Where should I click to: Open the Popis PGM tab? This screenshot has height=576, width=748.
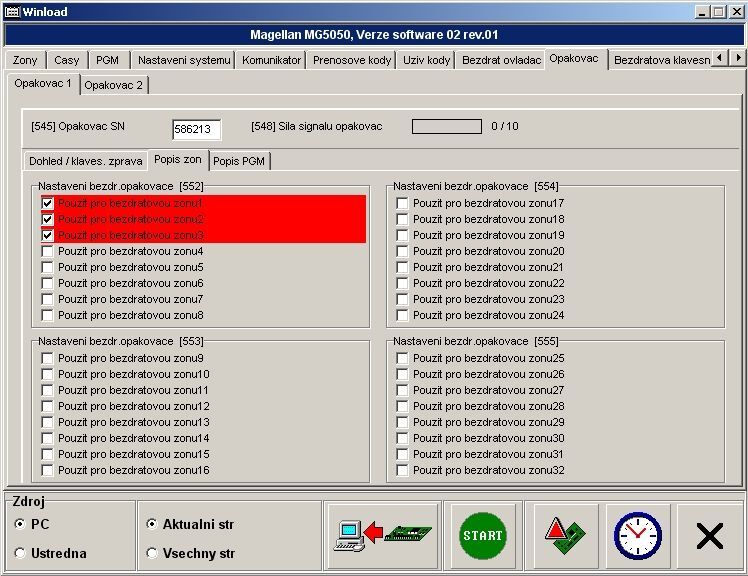(240, 161)
